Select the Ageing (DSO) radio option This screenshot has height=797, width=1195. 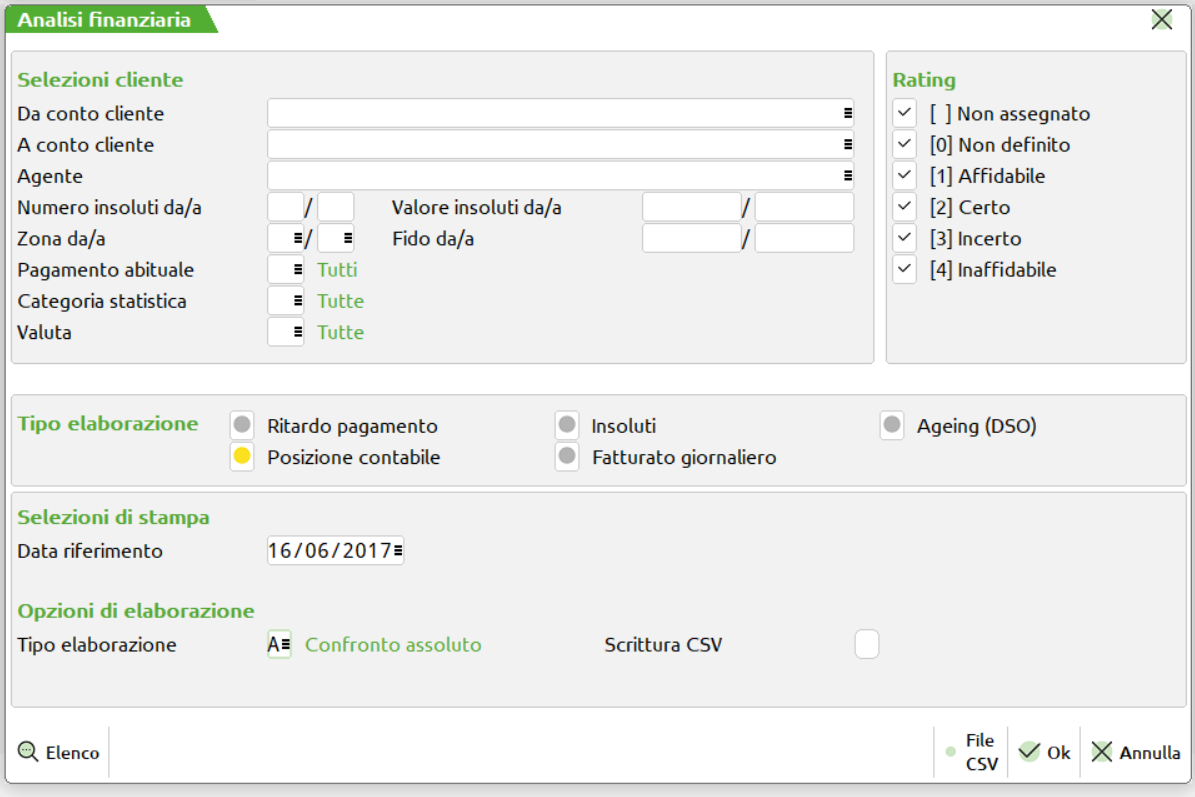tap(892, 426)
